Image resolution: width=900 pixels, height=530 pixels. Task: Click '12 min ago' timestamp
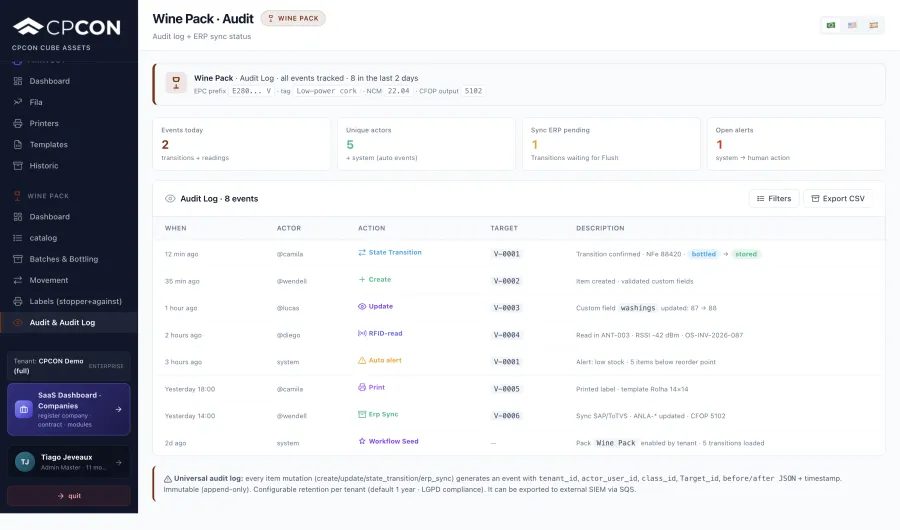181,254
